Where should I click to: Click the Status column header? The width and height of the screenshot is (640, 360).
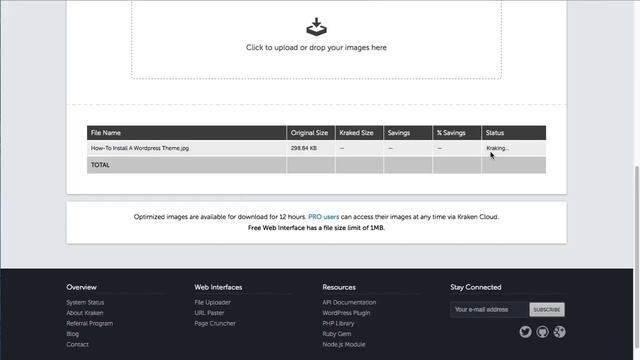point(513,133)
